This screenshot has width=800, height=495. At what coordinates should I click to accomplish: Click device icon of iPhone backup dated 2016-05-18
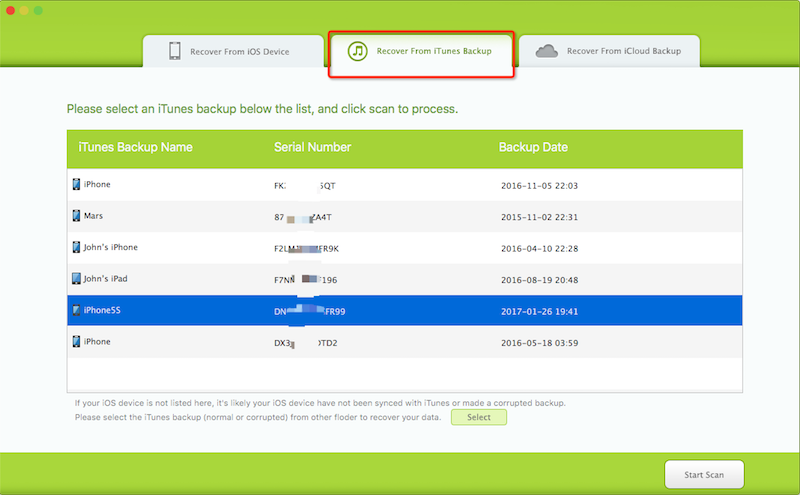coord(76,341)
